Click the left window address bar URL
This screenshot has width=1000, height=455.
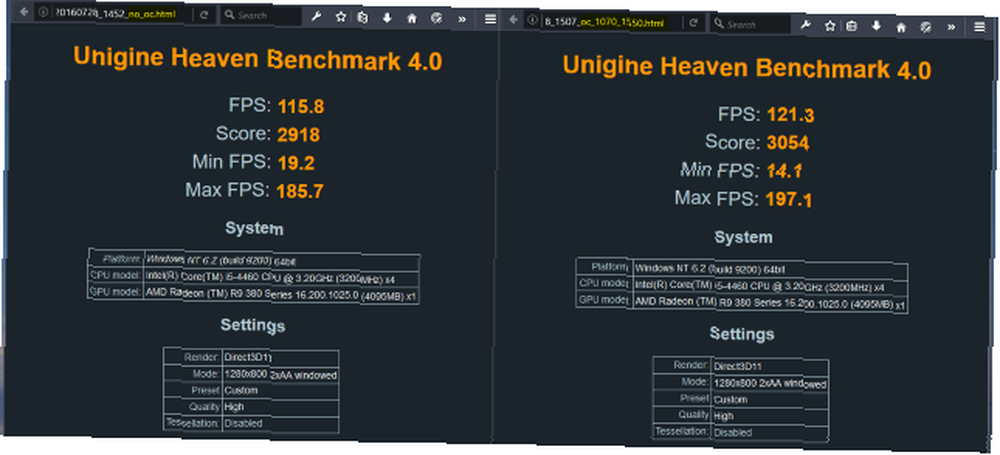click(115, 14)
